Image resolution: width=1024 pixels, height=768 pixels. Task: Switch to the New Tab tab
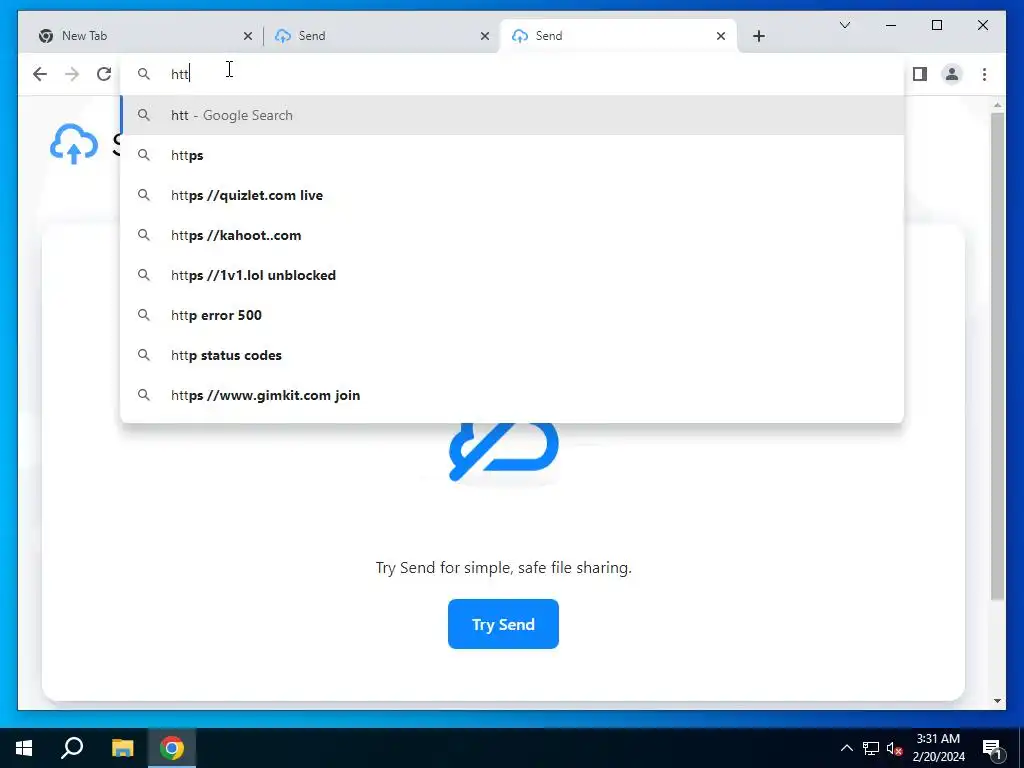coord(138,36)
